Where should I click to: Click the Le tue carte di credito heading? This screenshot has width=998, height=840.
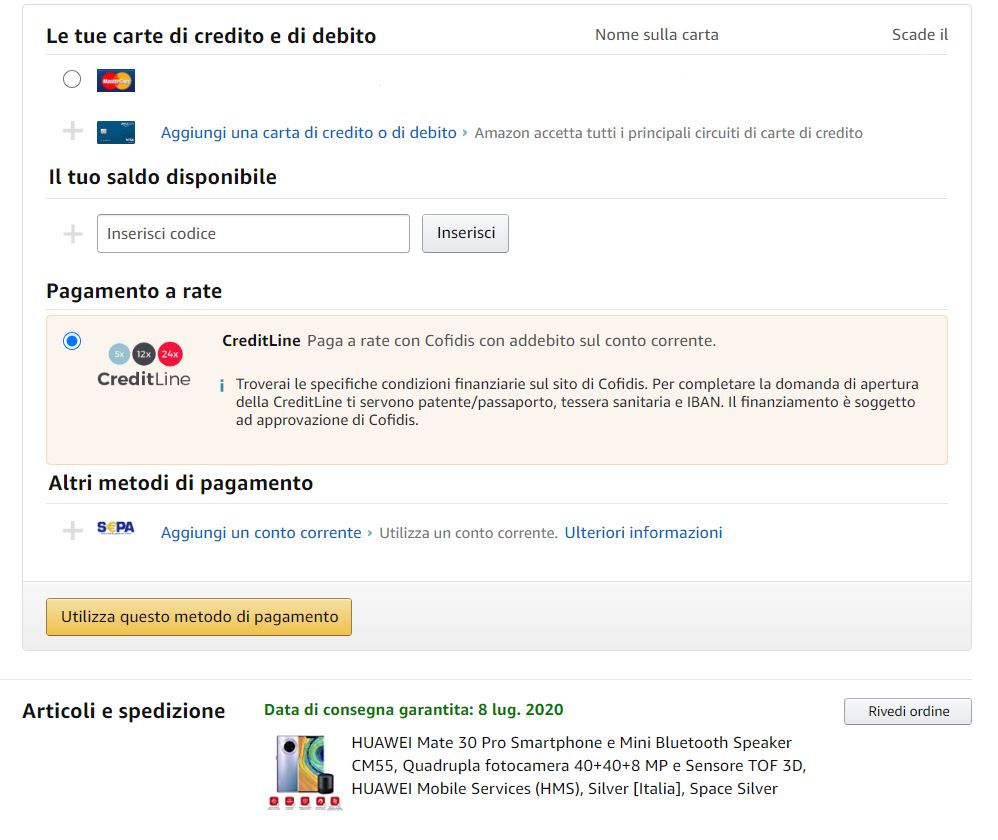tap(211, 36)
